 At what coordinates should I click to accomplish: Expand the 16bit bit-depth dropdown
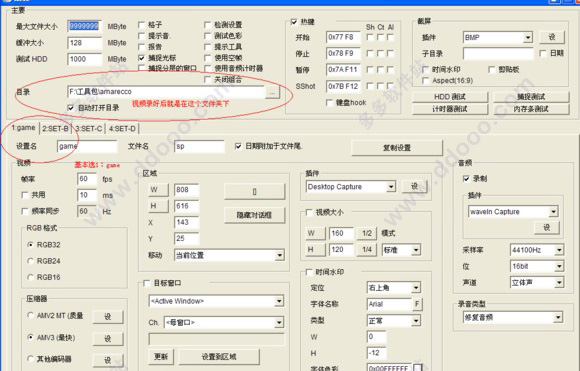[559, 266]
